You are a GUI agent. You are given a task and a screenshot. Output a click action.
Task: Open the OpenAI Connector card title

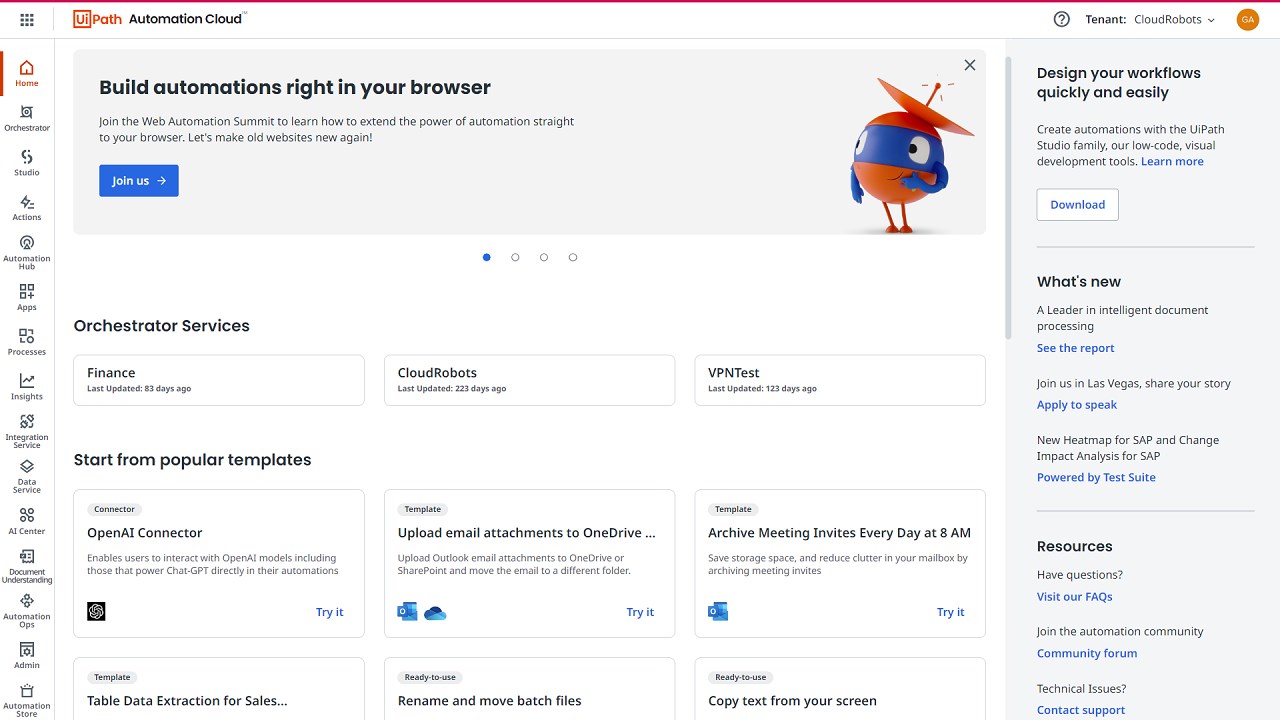click(x=145, y=533)
